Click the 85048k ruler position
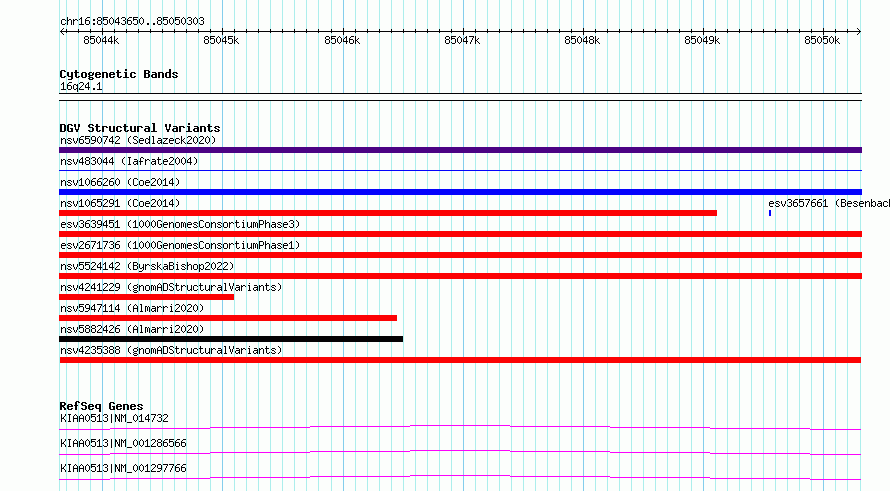890x491 pixels. click(582, 40)
